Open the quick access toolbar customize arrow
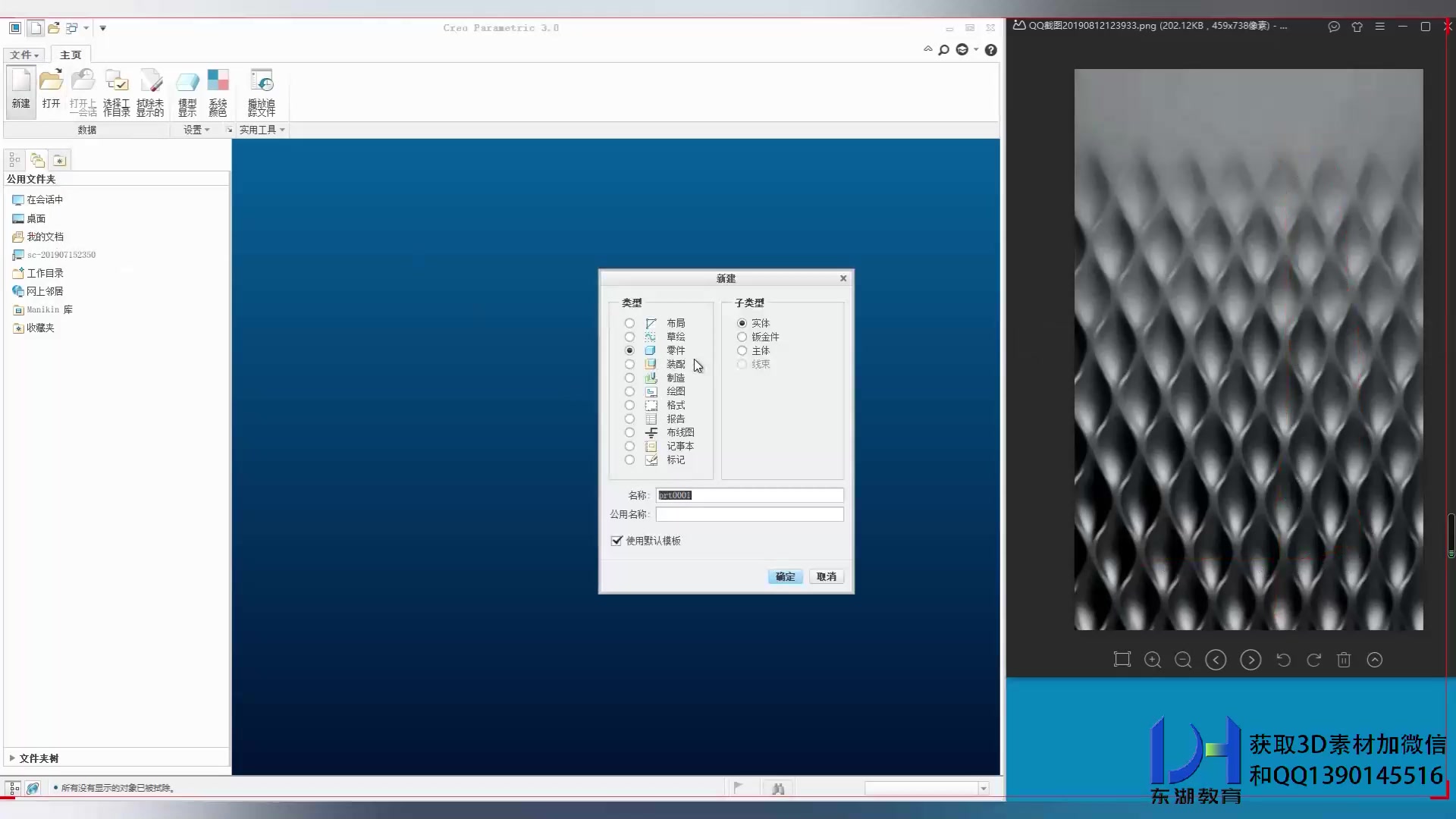The width and height of the screenshot is (1456, 819). coord(102,28)
